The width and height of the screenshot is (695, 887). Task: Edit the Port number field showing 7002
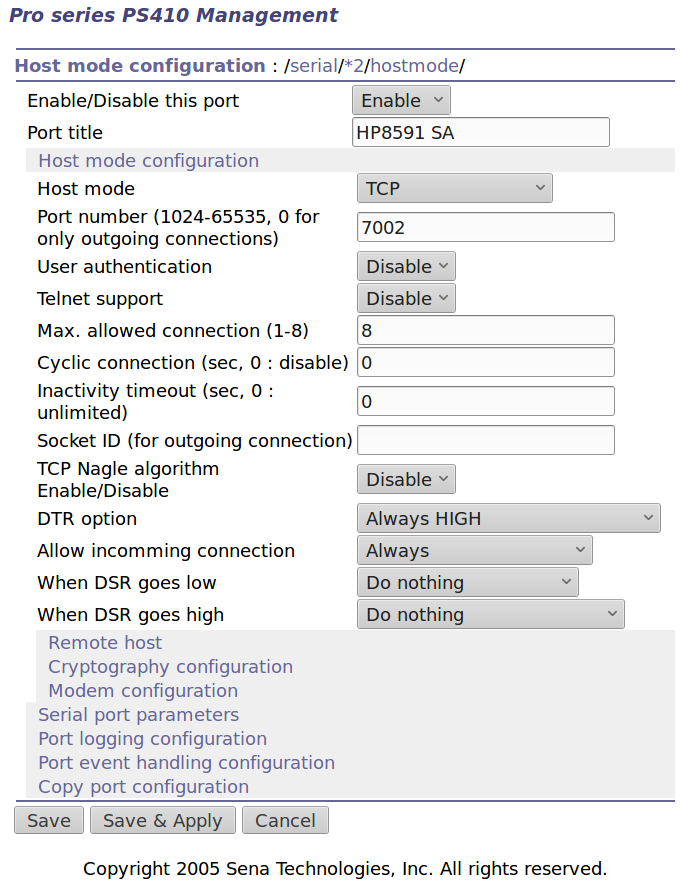485,227
